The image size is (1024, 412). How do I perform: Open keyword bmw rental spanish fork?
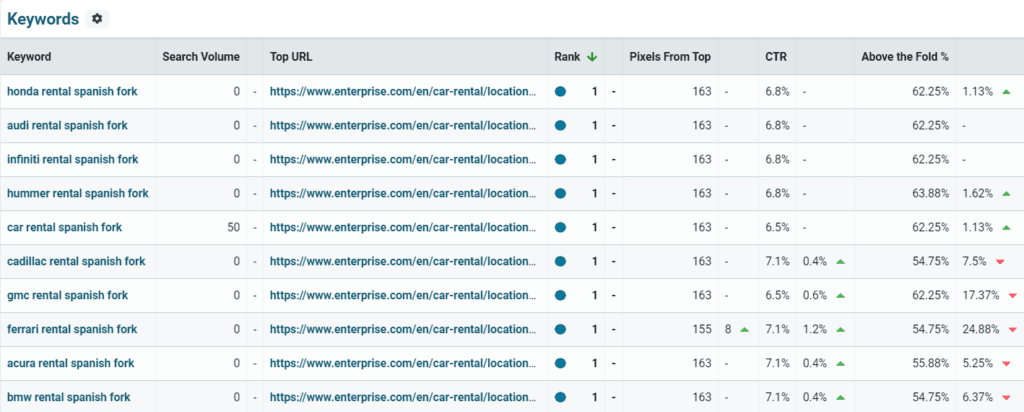[69, 397]
